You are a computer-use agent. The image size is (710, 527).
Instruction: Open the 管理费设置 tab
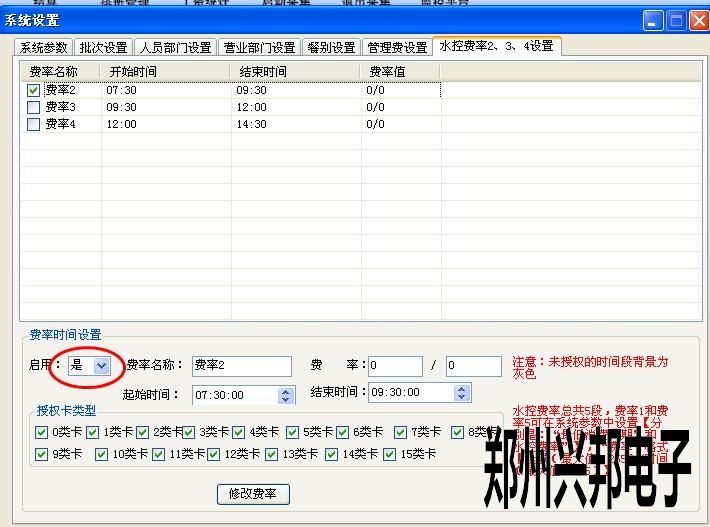pyautogui.click(x=397, y=47)
